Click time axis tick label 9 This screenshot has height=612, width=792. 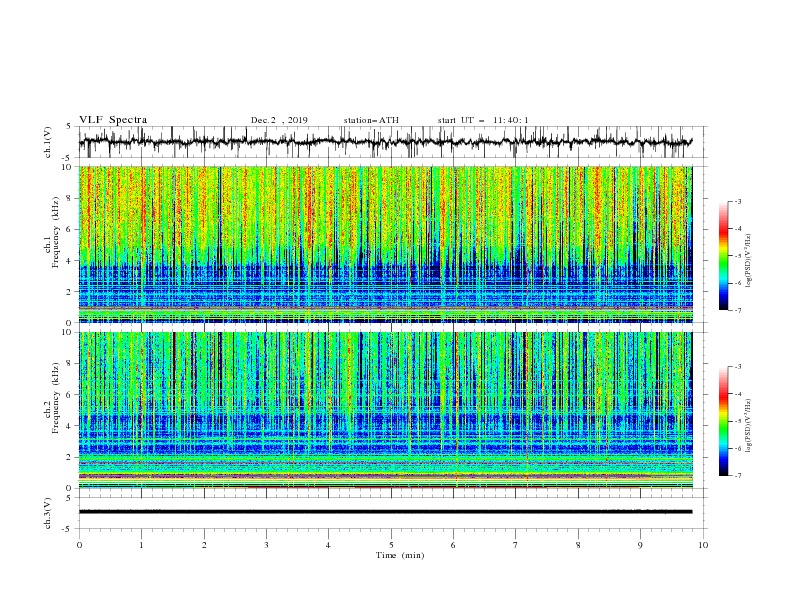tap(640, 545)
